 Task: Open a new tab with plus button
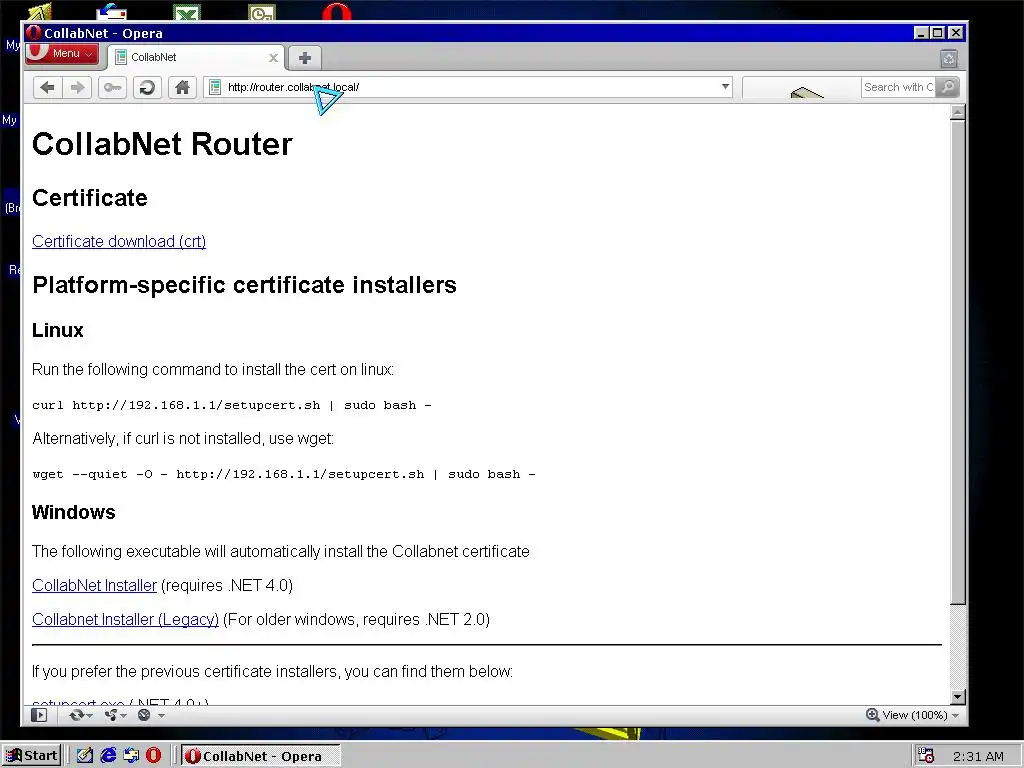click(x=304, y=57)
